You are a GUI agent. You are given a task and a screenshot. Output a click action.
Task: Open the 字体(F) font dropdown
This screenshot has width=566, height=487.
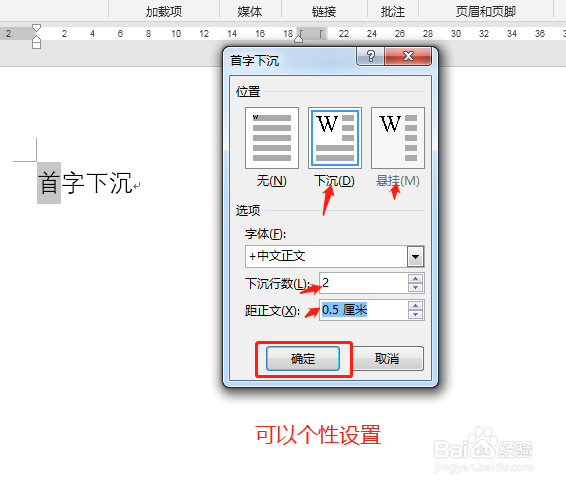tap(415, 257)
